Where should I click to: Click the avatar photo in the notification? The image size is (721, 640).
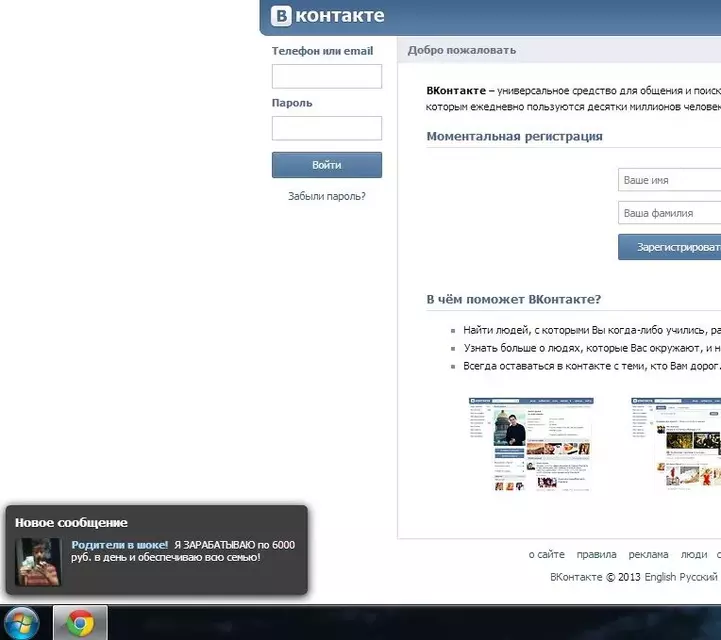[x=38, y=562]
